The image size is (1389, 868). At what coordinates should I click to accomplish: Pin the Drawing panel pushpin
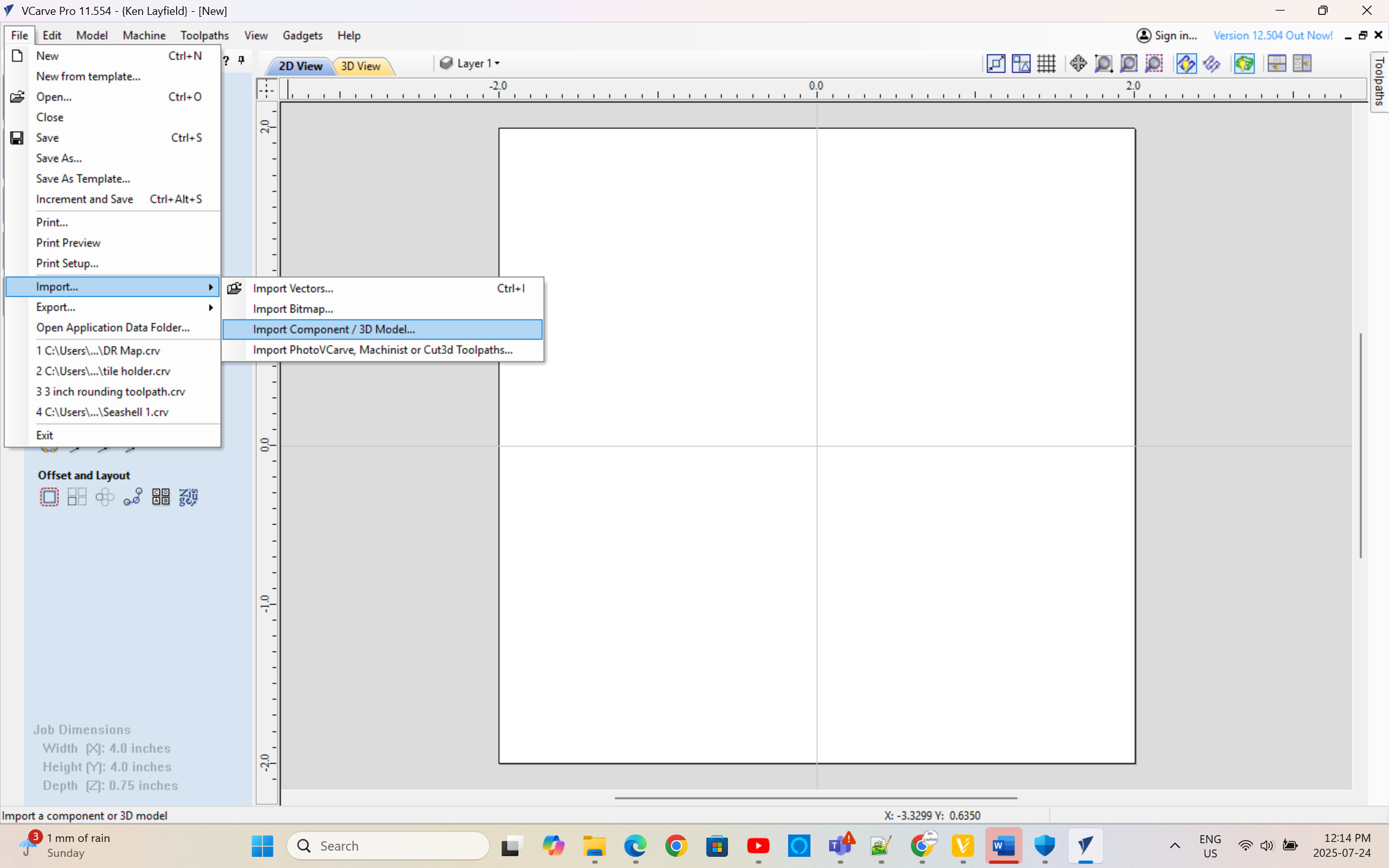click(x=242, y=60)
